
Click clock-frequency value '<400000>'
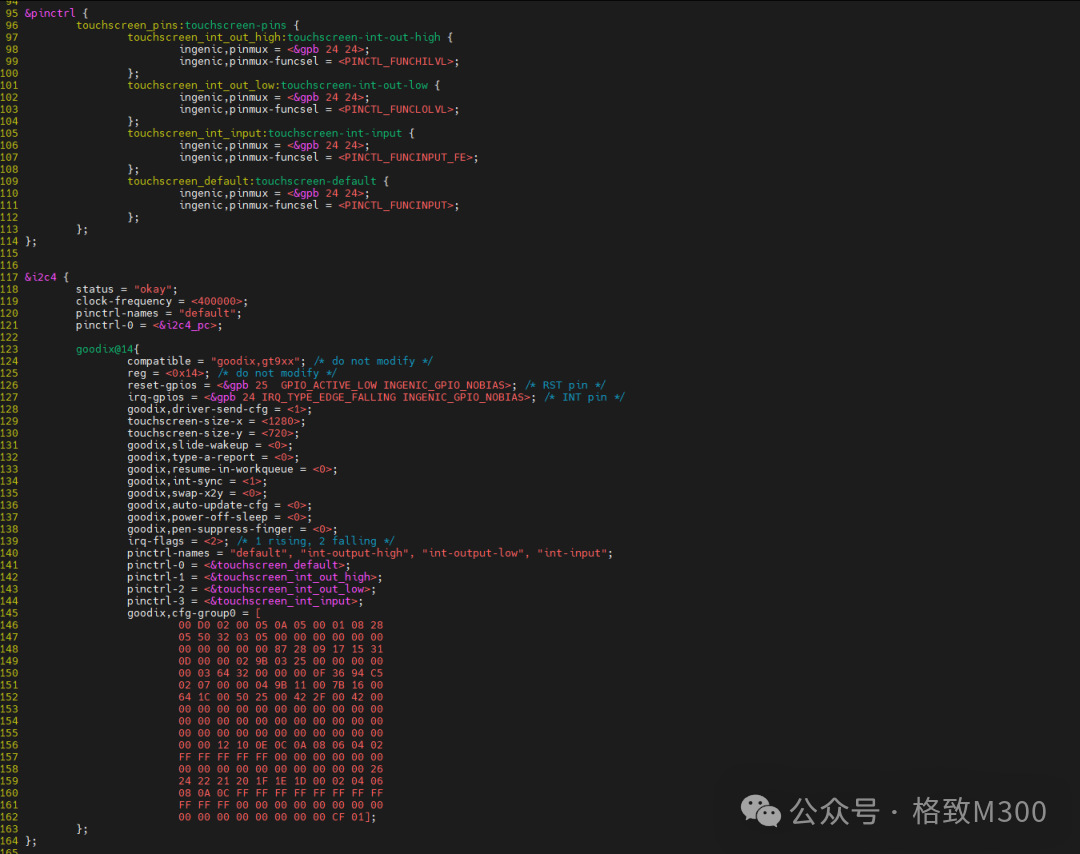coord(216,301)
